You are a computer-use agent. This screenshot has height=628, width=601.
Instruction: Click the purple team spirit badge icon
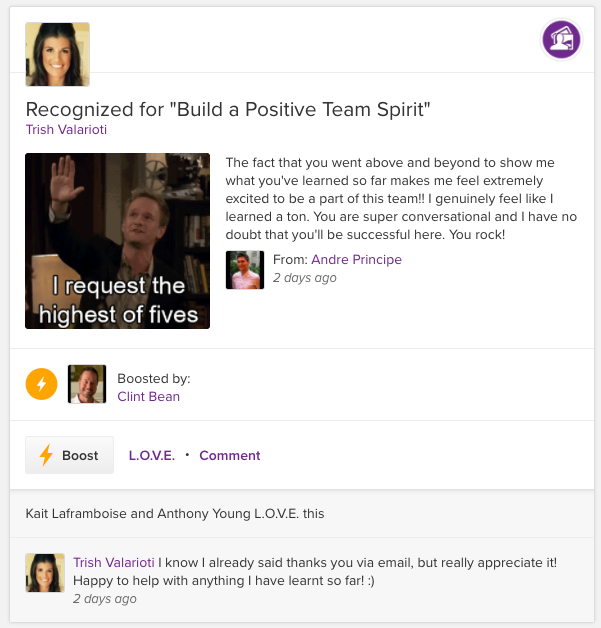click(562, 40)
